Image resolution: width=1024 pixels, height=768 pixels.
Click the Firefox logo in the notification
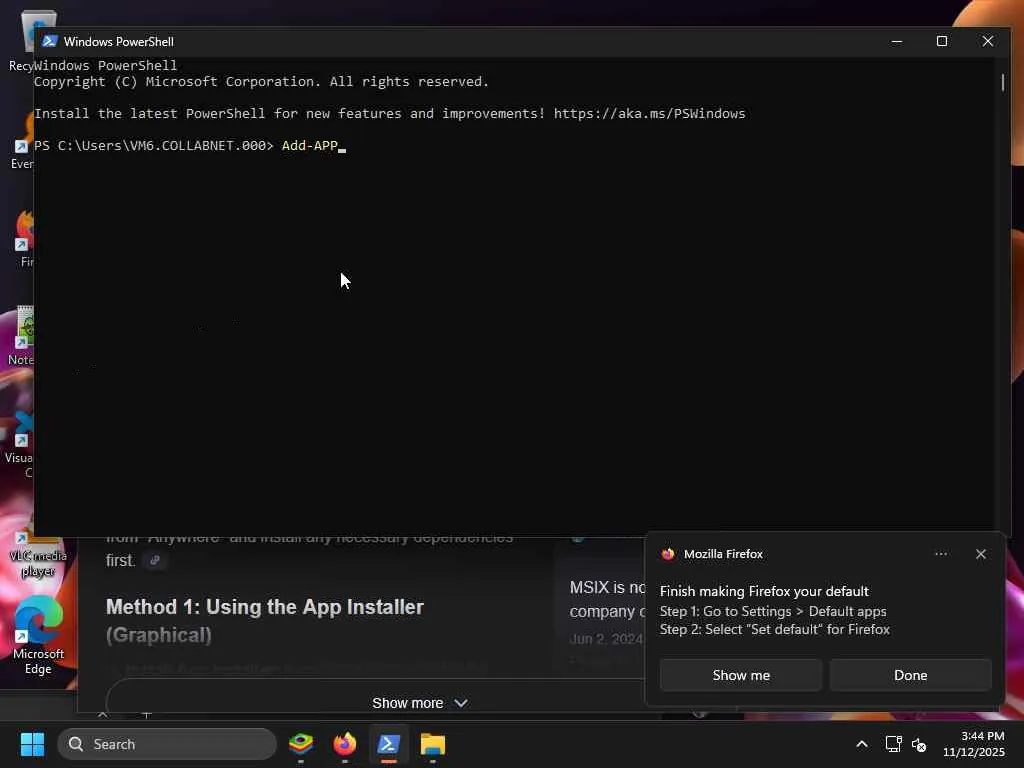click(668, 554)
